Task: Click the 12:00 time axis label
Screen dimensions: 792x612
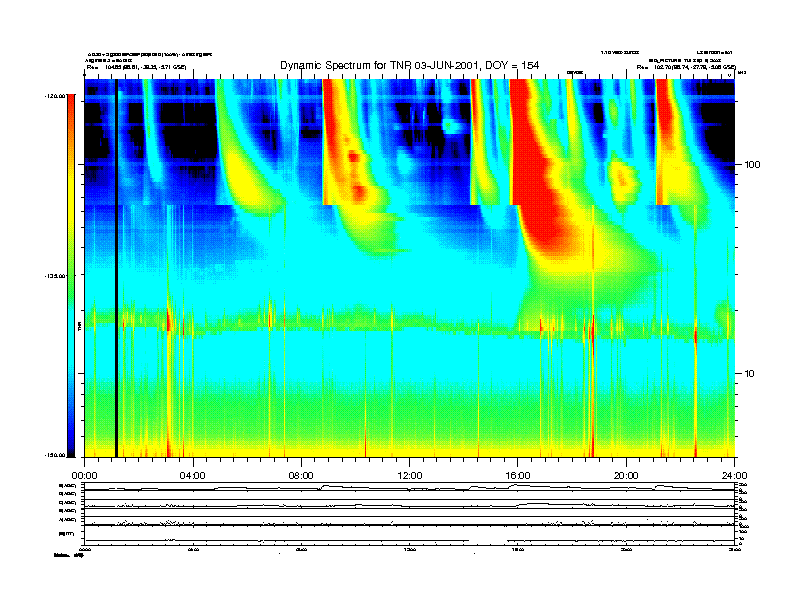Action: coord(410,476)
